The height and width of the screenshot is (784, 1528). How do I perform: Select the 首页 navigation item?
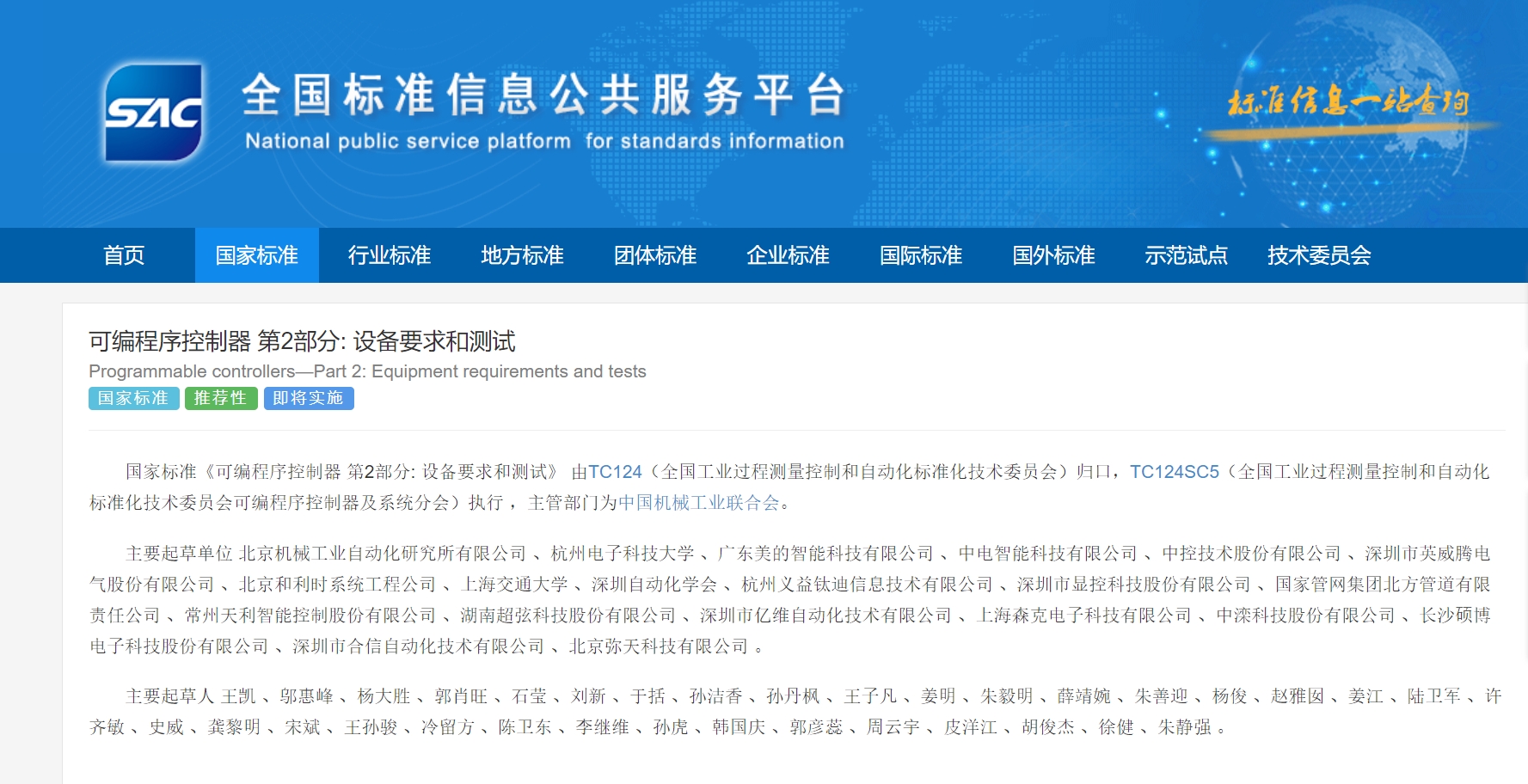123,254
